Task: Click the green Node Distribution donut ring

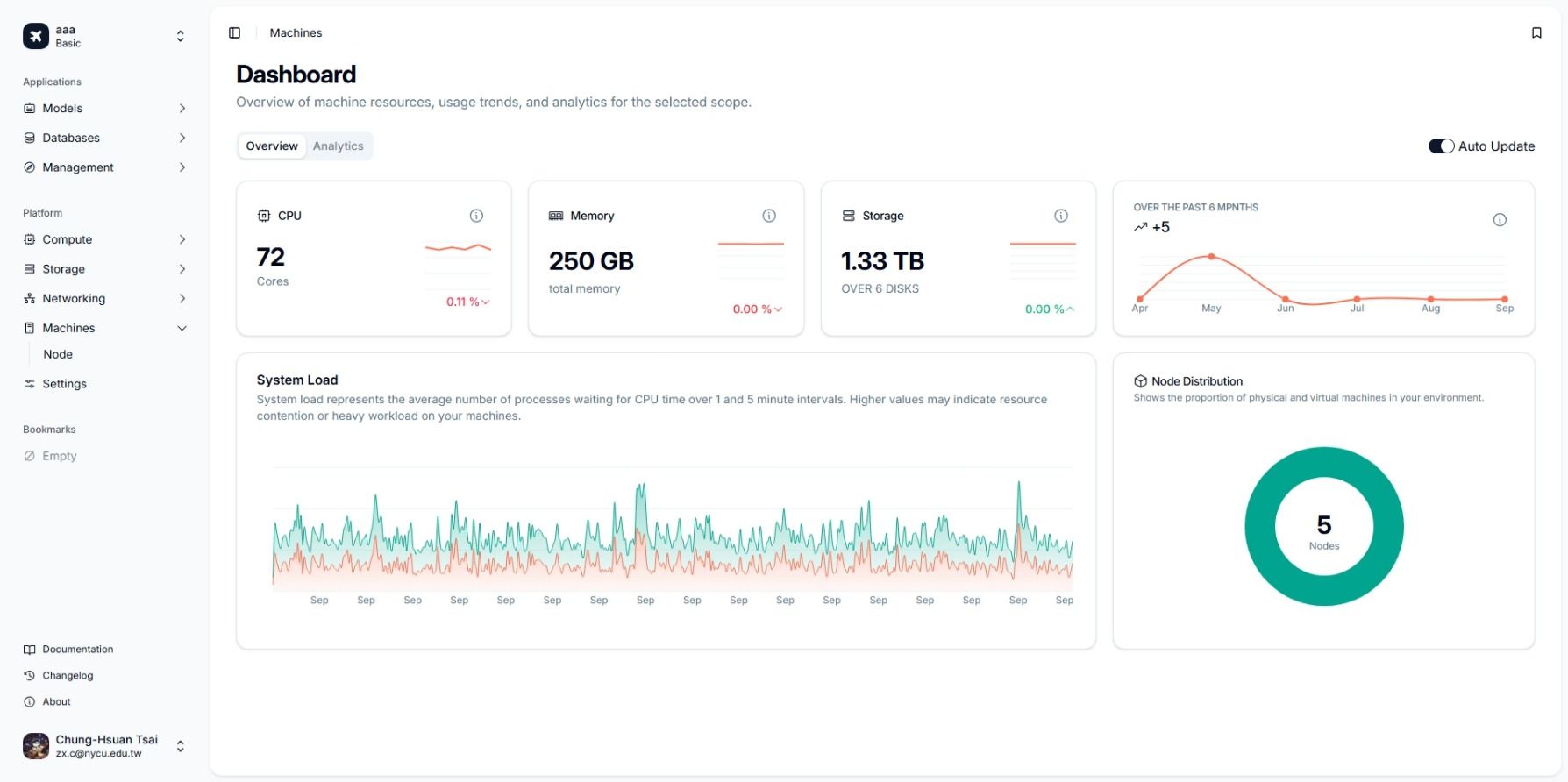Action: (1260, 526)
